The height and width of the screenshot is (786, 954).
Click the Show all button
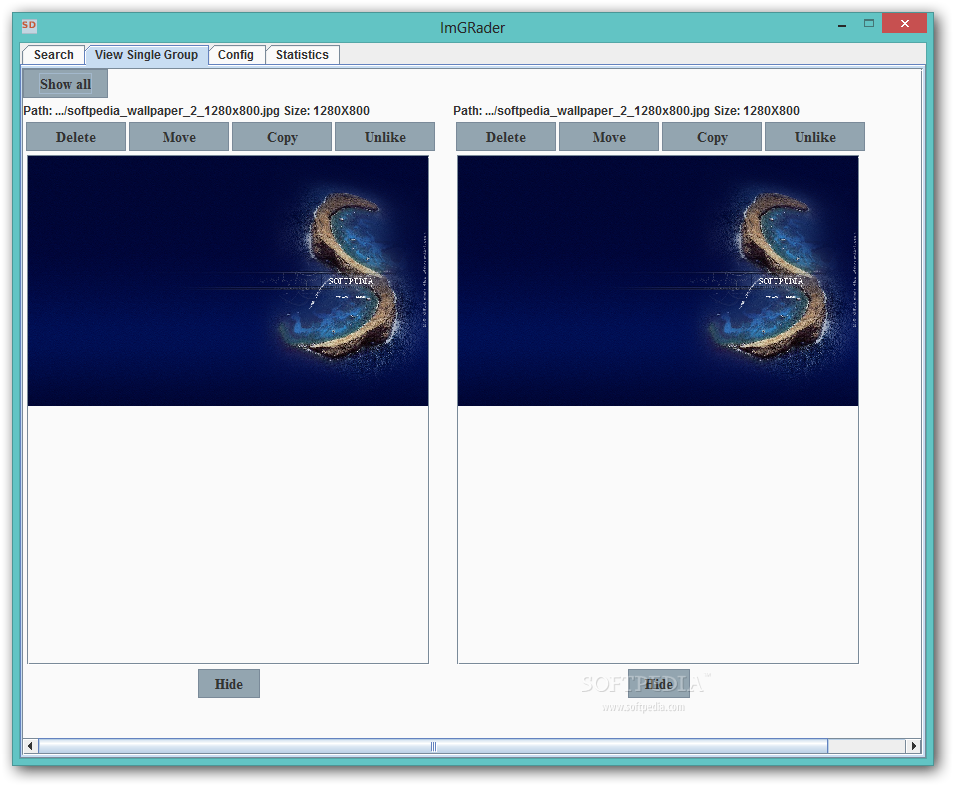[65, 84]
